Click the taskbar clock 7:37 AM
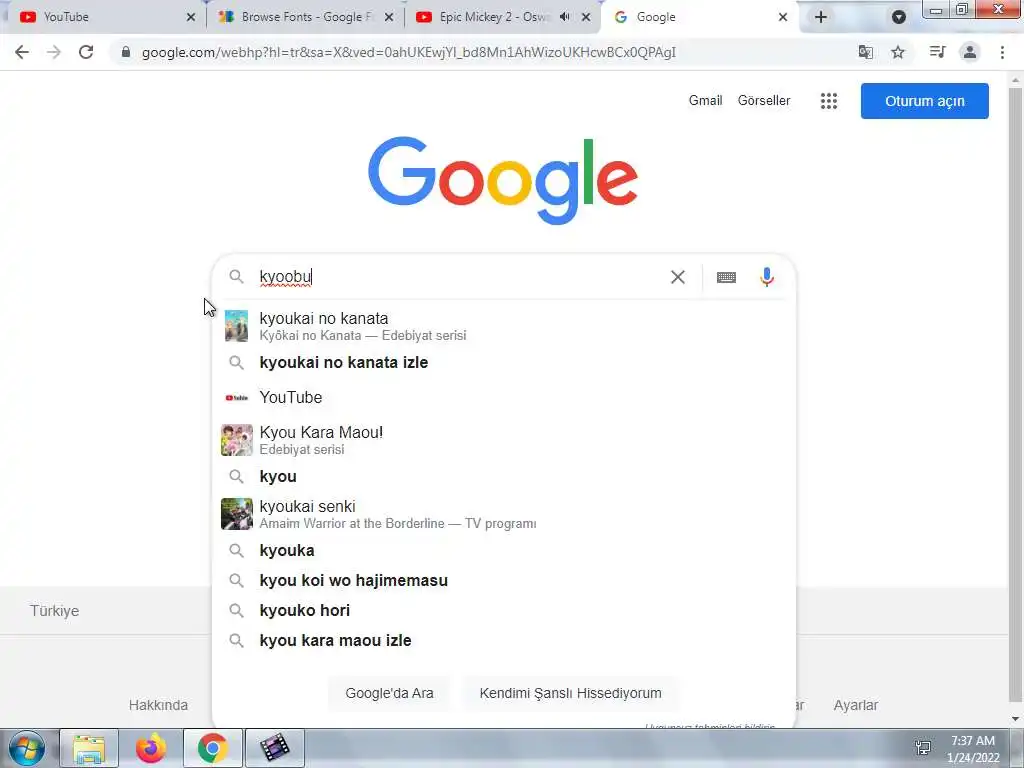Image resolution: width=1024 pixels, height=768 pixels. click(x=972, y=741)
